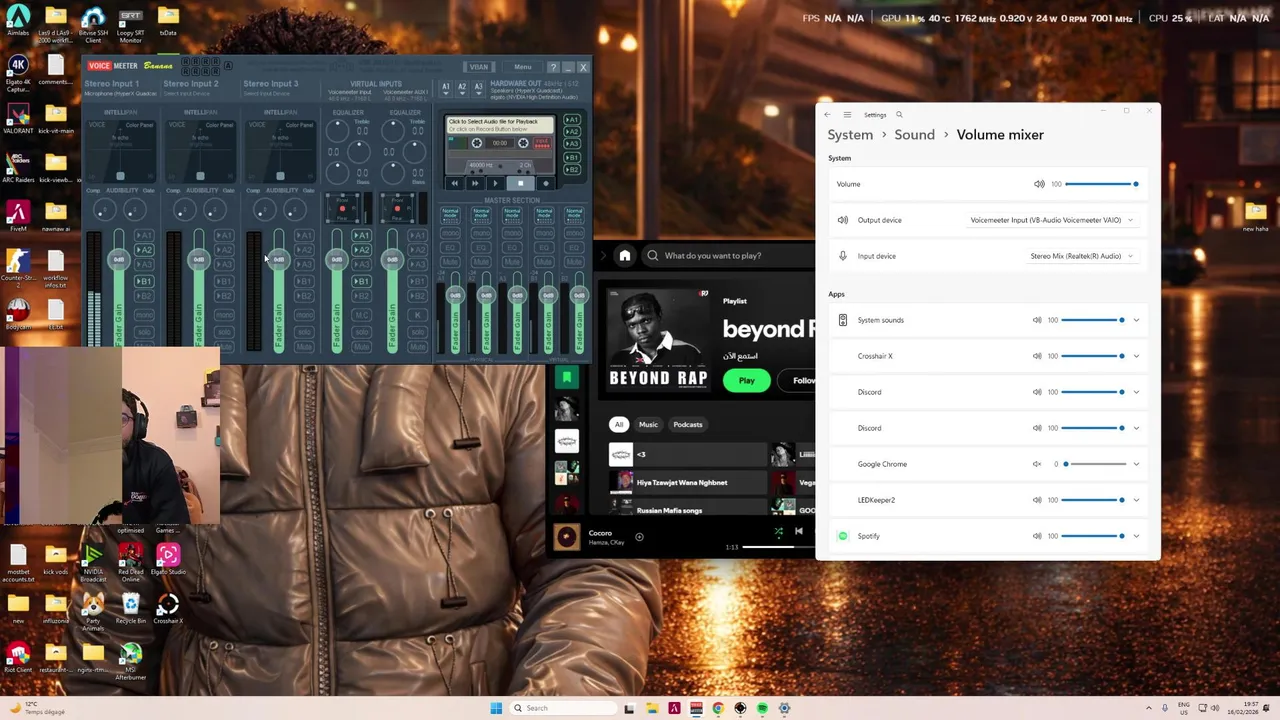Open the Elgato Studio desktop icon
This screenshot has width=1280, height=720.
coord(168,560)
